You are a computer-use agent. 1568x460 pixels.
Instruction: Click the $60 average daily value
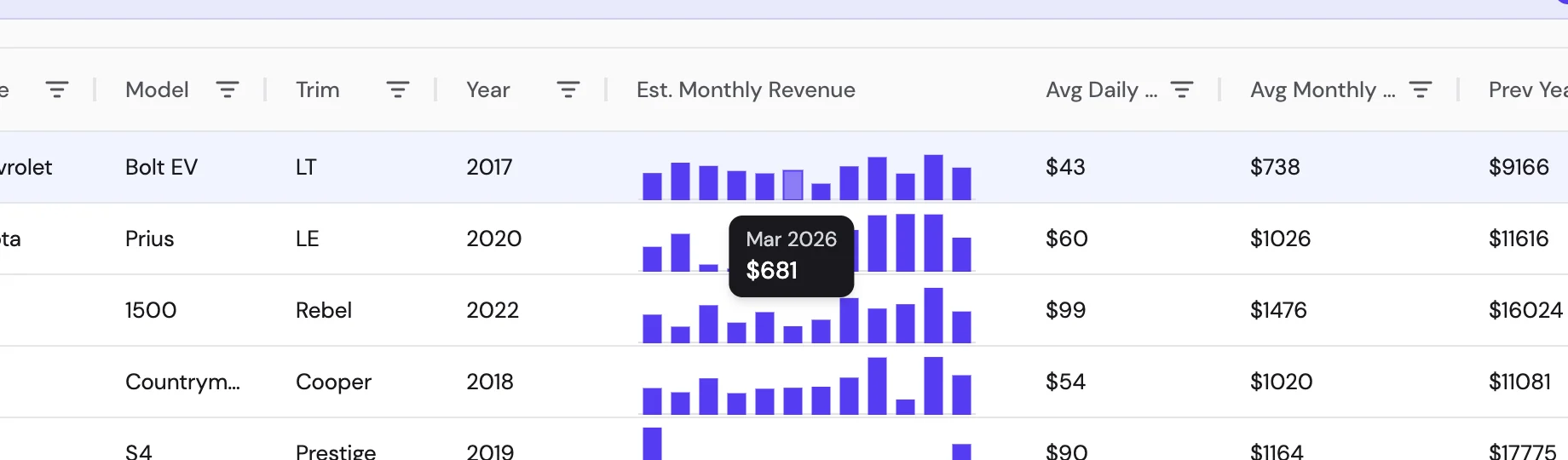coord(1067,239)
